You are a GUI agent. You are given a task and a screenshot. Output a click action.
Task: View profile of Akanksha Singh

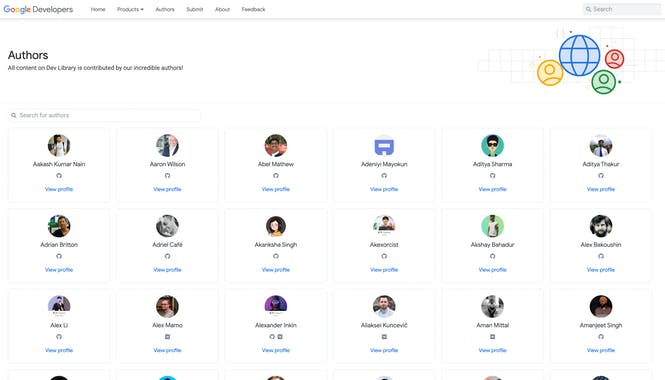(276, 270)
